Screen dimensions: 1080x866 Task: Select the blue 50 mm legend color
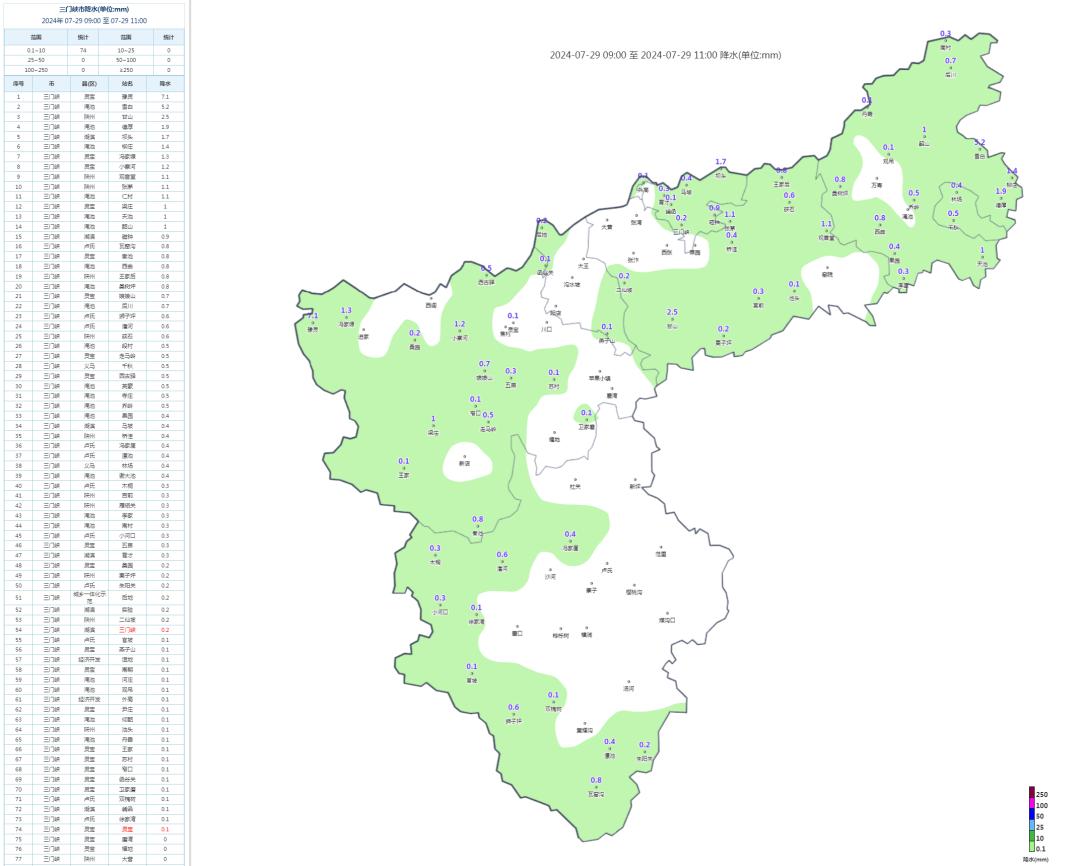point(1031,815)
